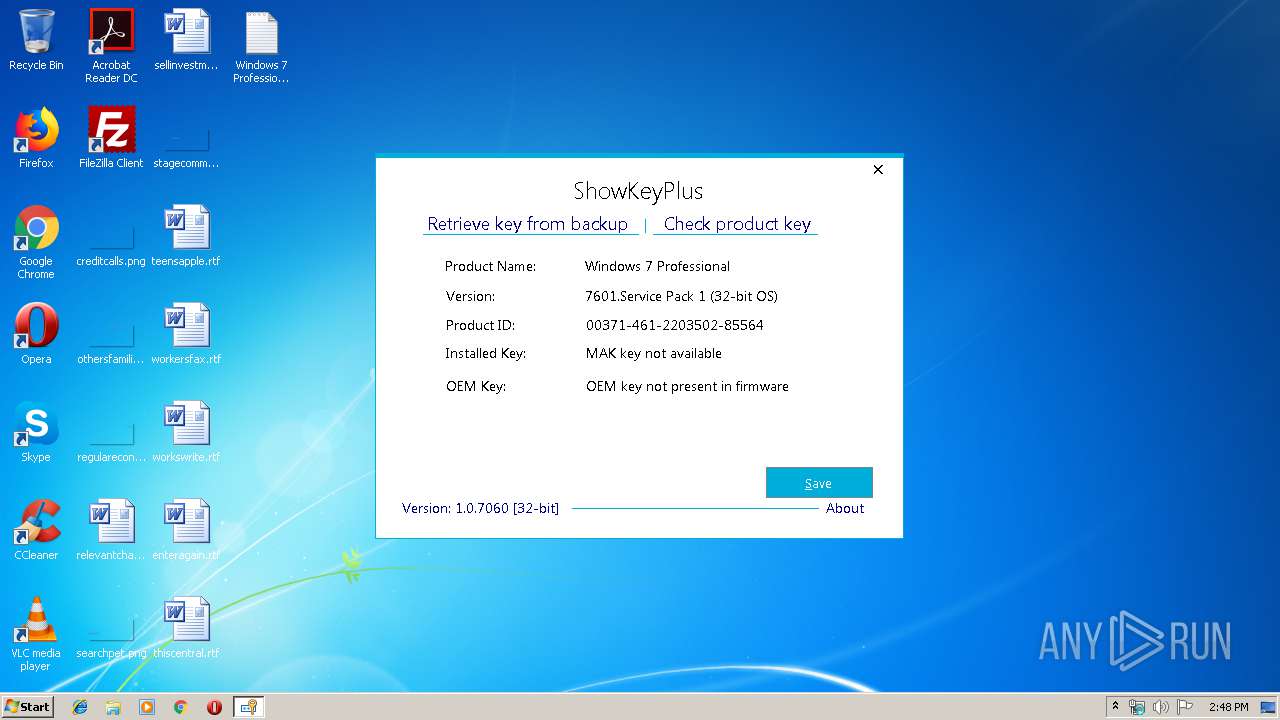
Task: Launch FileZilla Client shortcut
Action: (x=111, y=139)
